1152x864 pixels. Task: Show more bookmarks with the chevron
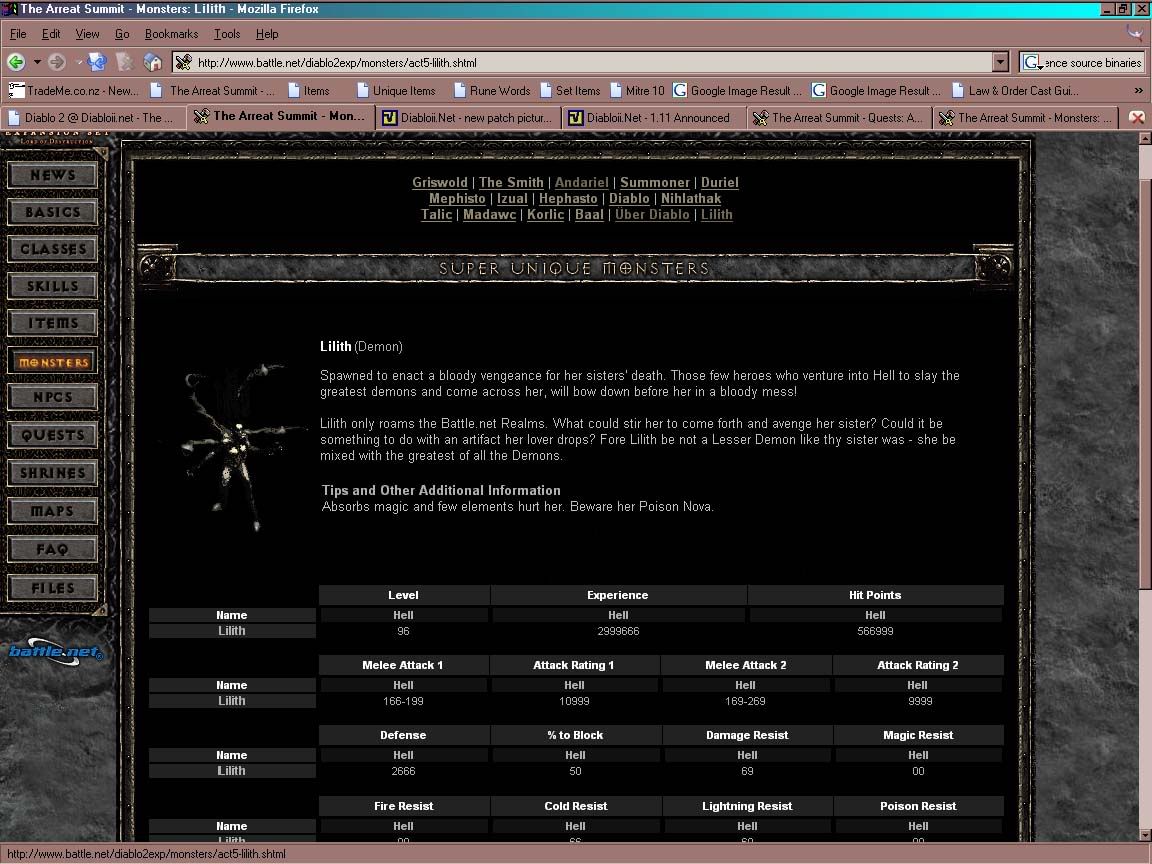[x=1138, y=90]
